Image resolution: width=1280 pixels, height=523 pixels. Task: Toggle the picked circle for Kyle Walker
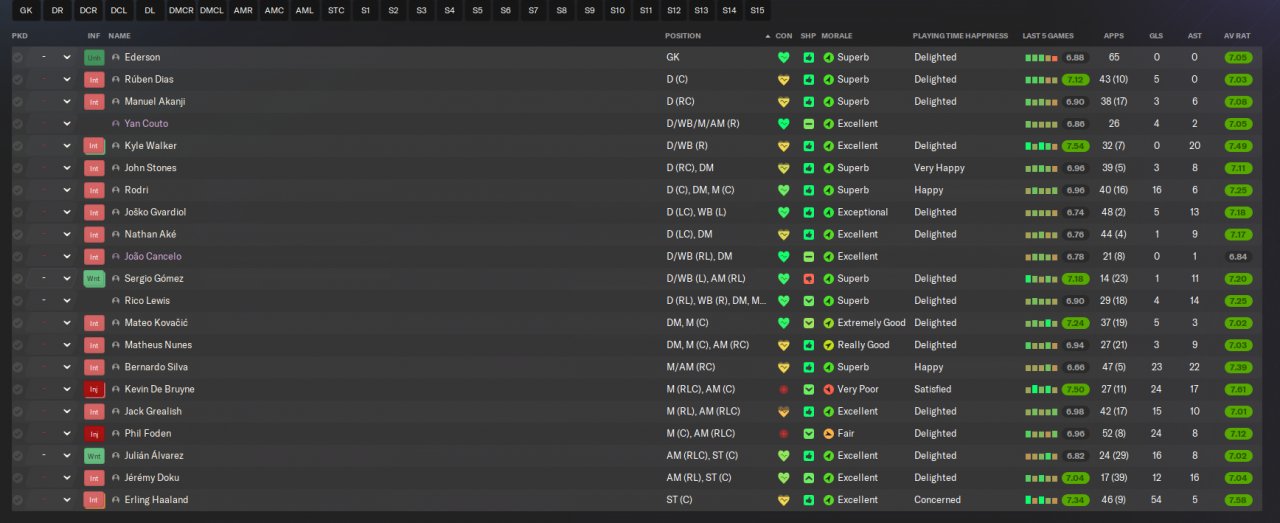tap(18, 145)
